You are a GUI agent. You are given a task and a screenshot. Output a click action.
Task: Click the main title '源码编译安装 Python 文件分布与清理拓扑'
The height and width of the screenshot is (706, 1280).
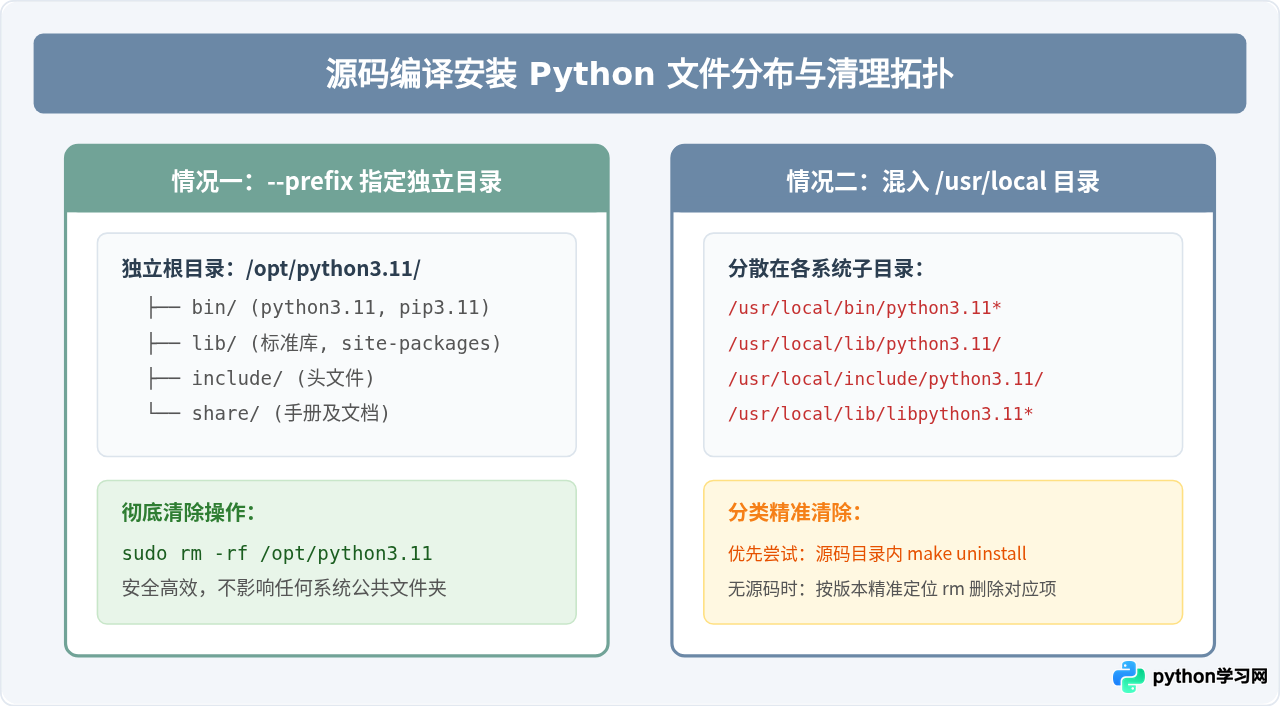point(640,74)
